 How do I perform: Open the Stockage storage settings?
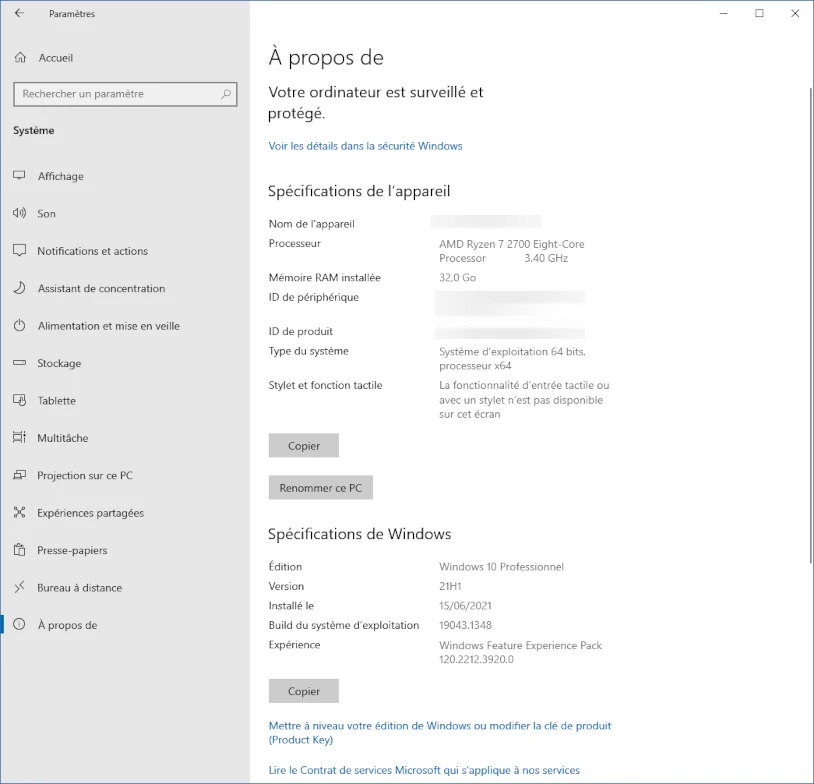click(x=60, y=363)
